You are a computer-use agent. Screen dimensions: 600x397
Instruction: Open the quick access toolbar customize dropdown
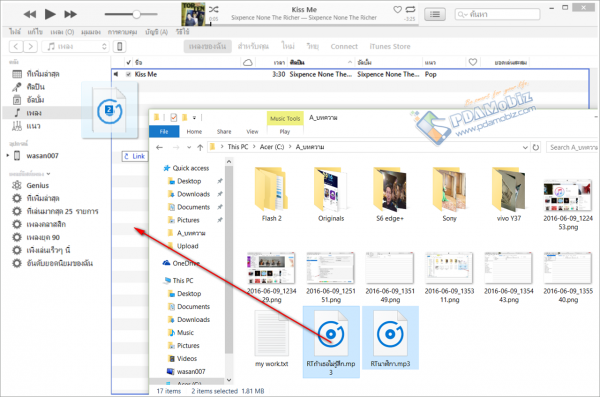click(x=194, y=118)
